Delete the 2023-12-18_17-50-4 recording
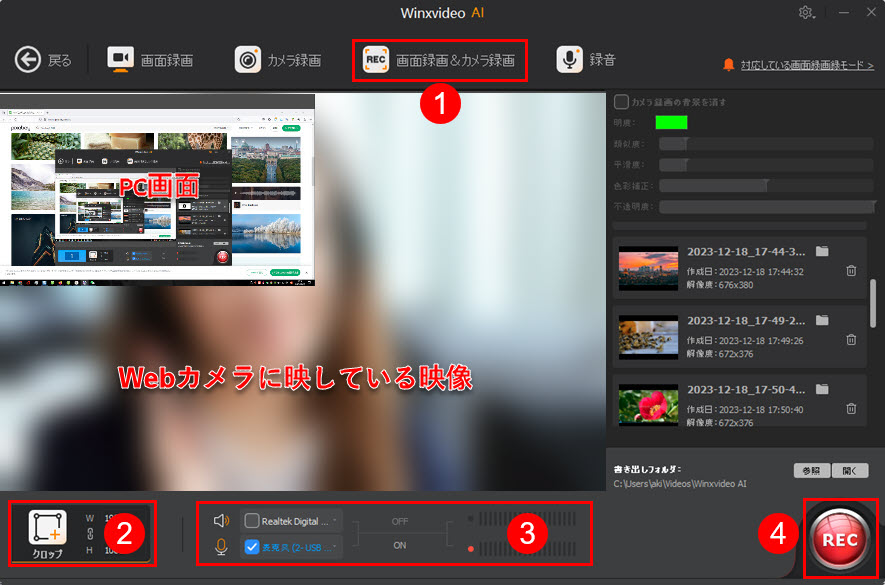The image size is (885, 585). click(x=851, y=408)
